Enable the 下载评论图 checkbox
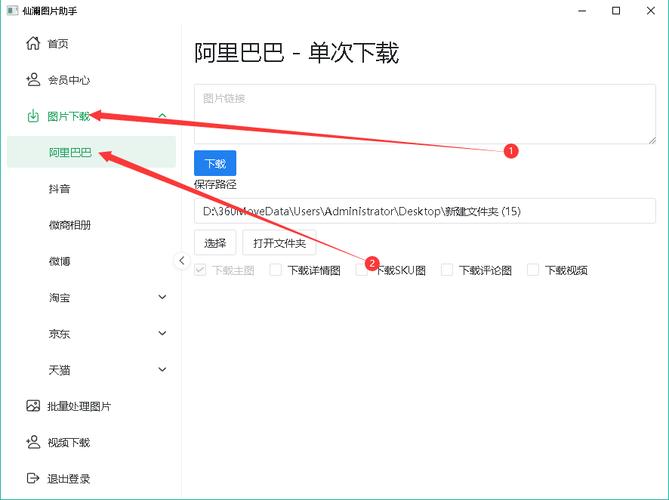 point(447,270)
